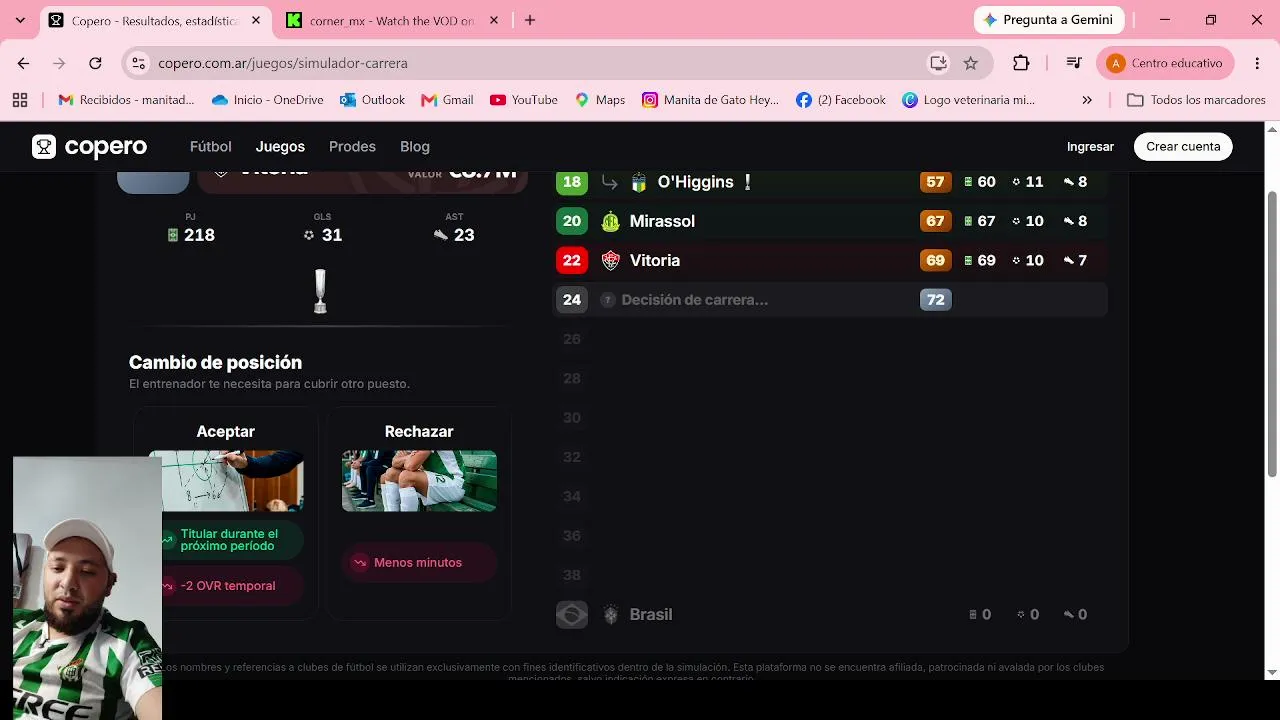This screenshot has height=720, width=1280.
Task: Open Logo veterinaria bookmark
Action: (969, 100)
